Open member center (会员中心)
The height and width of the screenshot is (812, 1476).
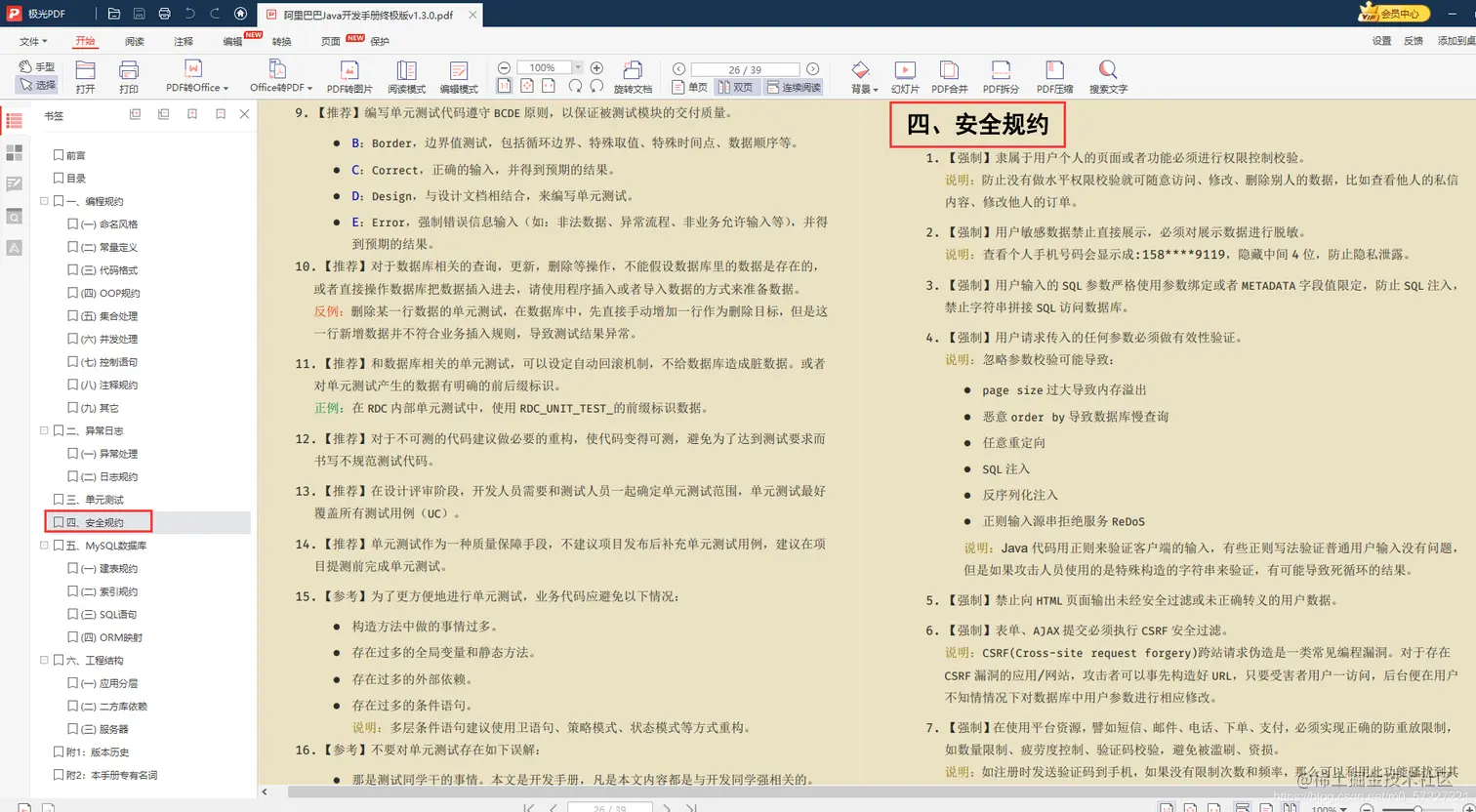coord(1394,13)
